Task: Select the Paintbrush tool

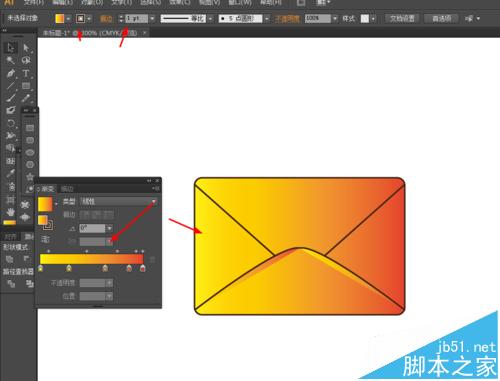Action: pyautogui.click(x=11, y=98)
